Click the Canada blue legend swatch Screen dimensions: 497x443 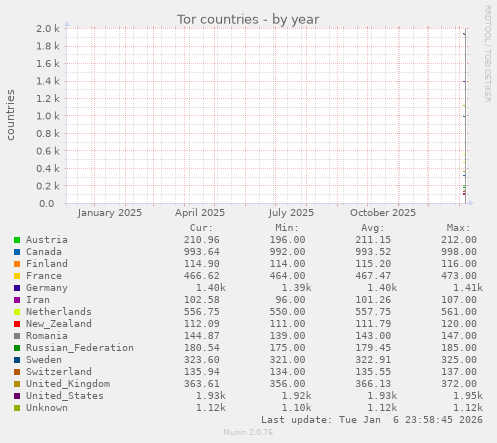point(17,252)
